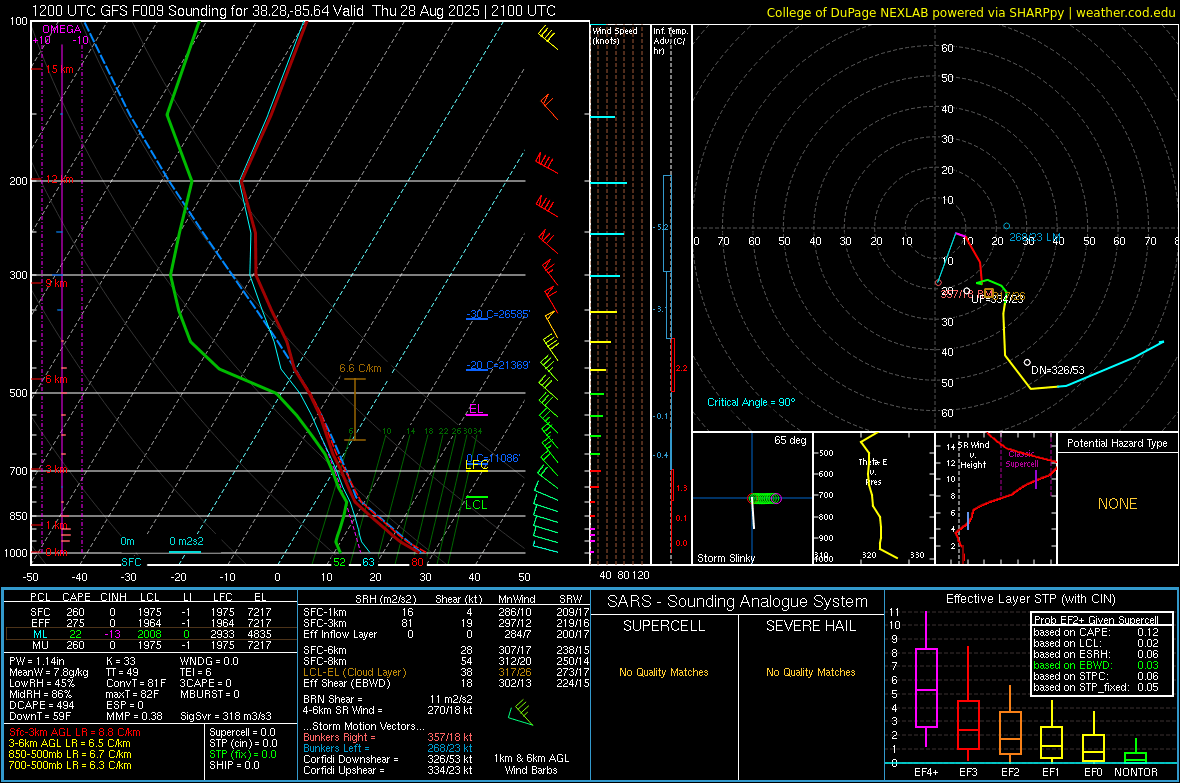Click the SR Wind v. Height panel title
Viewport: 1180px width, 783px height.
[973, 455]
